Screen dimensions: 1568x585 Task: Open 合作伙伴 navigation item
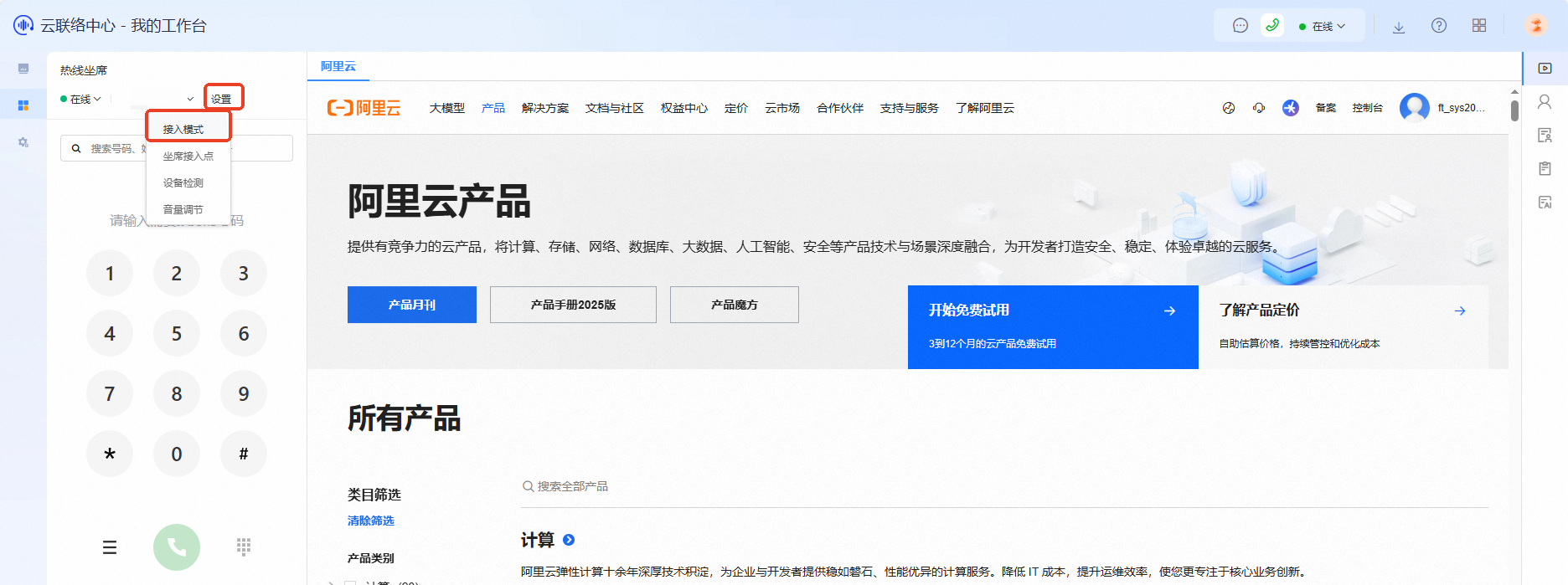[x=840, y=108]
